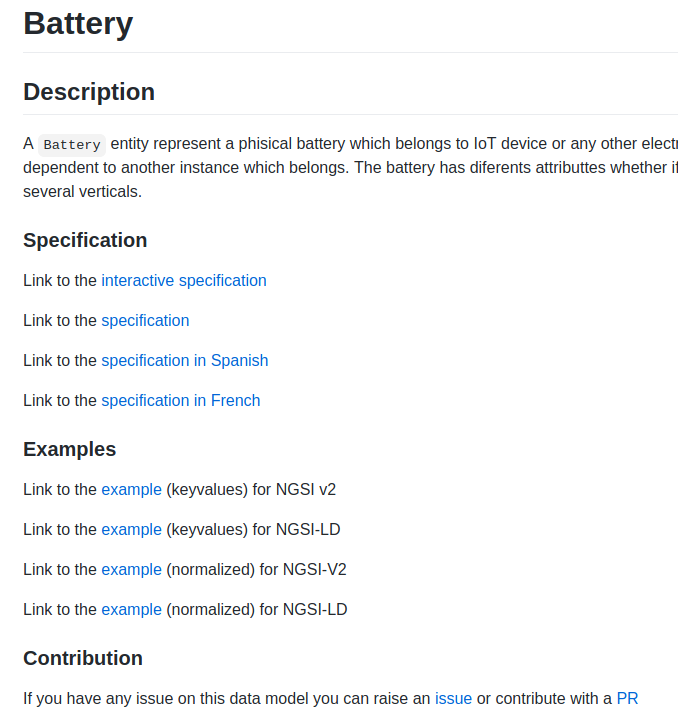Click the Specification section heading
Viewport: 678px width, 718px height.
85,240
